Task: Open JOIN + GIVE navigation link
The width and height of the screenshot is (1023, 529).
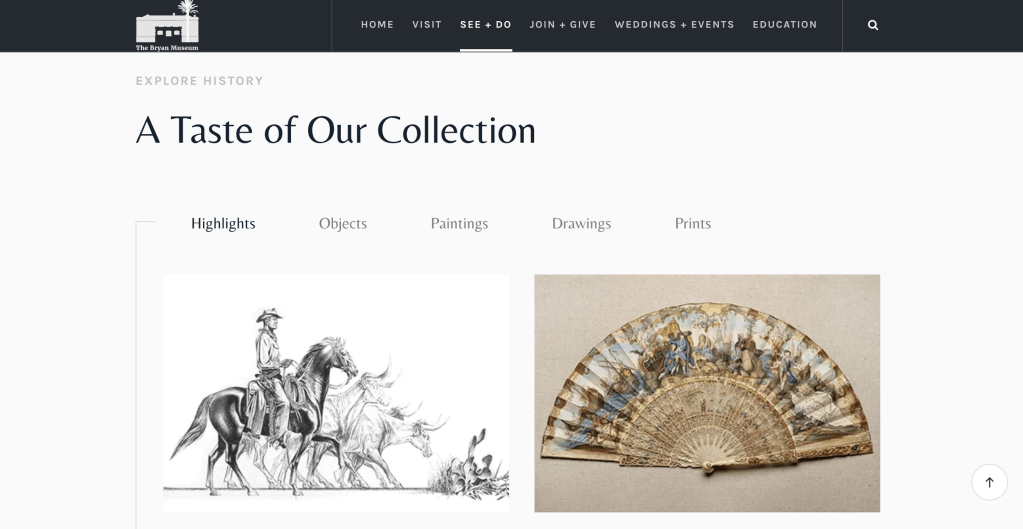Action: click(562, 25)
